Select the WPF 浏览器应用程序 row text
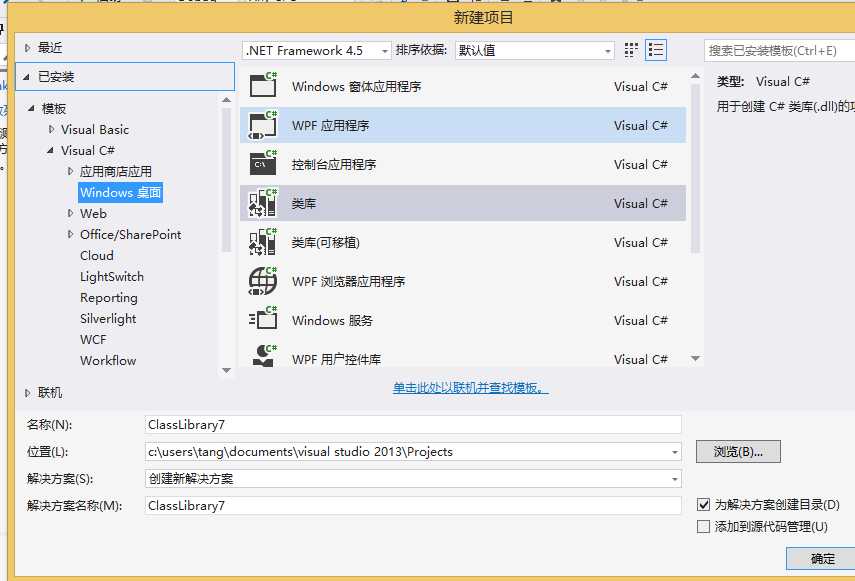This screenshot has width=855, height=581. coord(348,282)
